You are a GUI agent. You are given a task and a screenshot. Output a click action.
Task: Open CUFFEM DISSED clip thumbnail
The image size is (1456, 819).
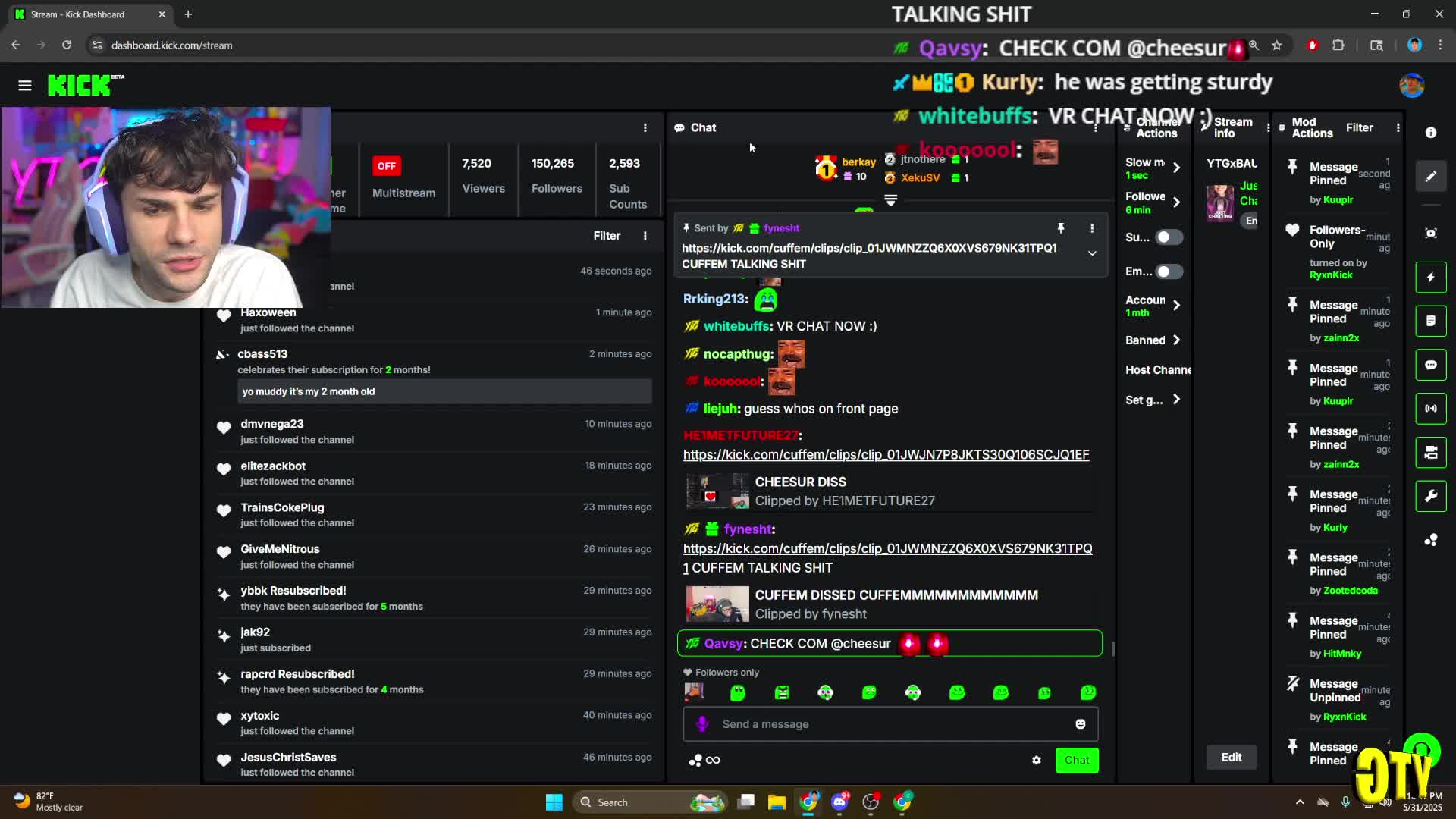point(717,604)
